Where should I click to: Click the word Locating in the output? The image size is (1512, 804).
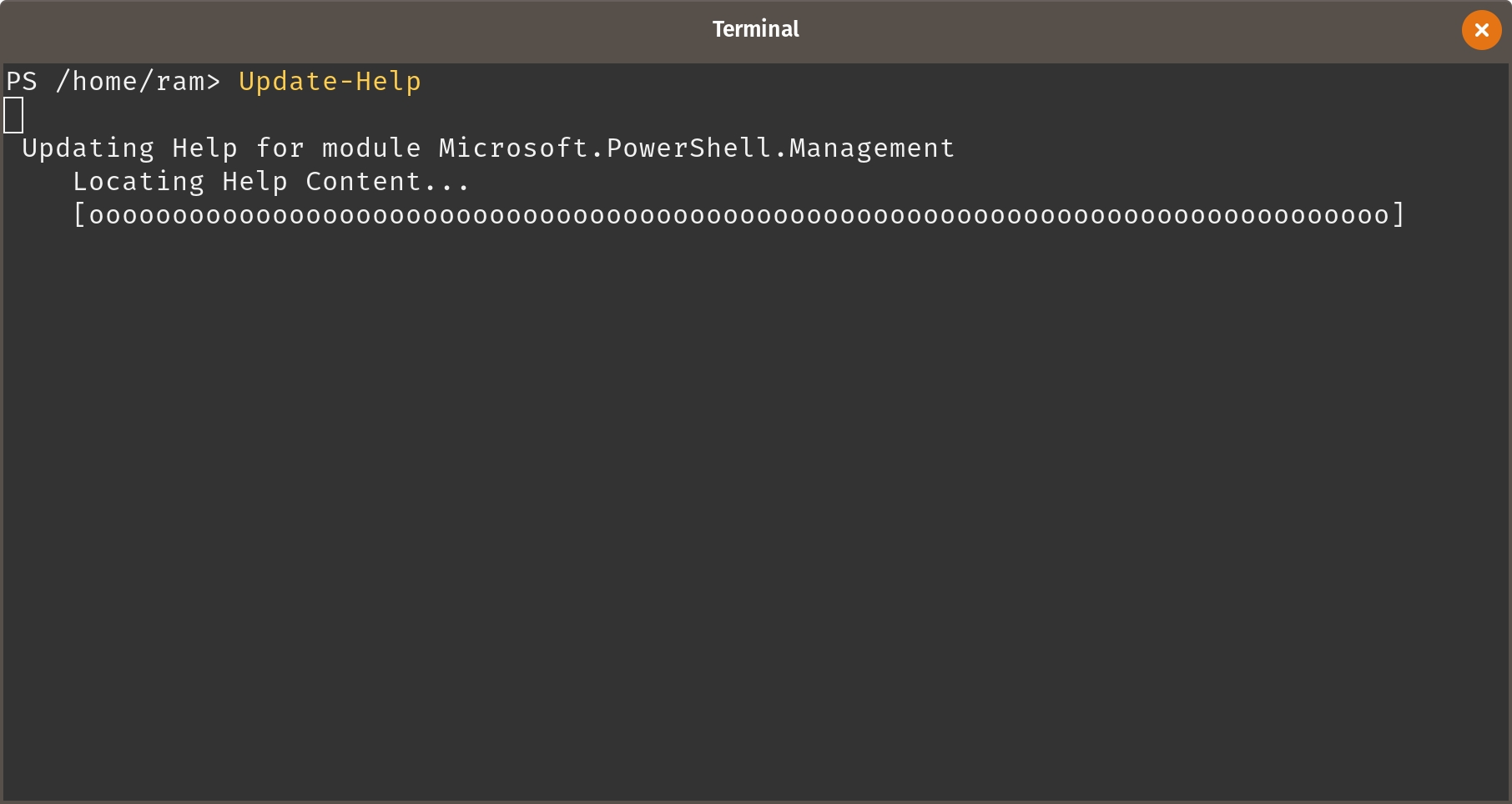[x=139, y=182]
